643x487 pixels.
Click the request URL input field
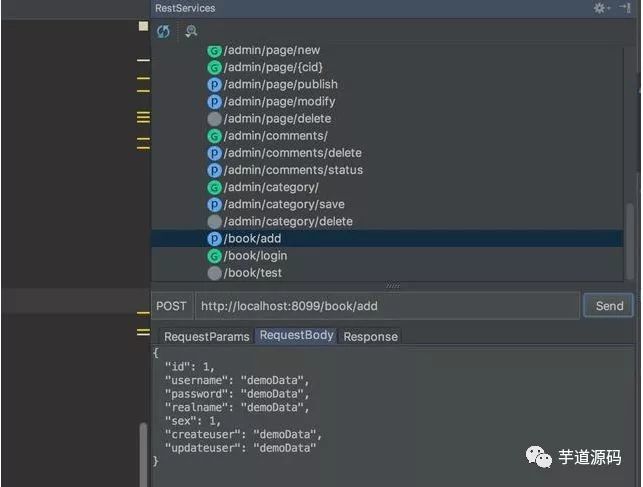pyautogui.click(x=388, y=306)
